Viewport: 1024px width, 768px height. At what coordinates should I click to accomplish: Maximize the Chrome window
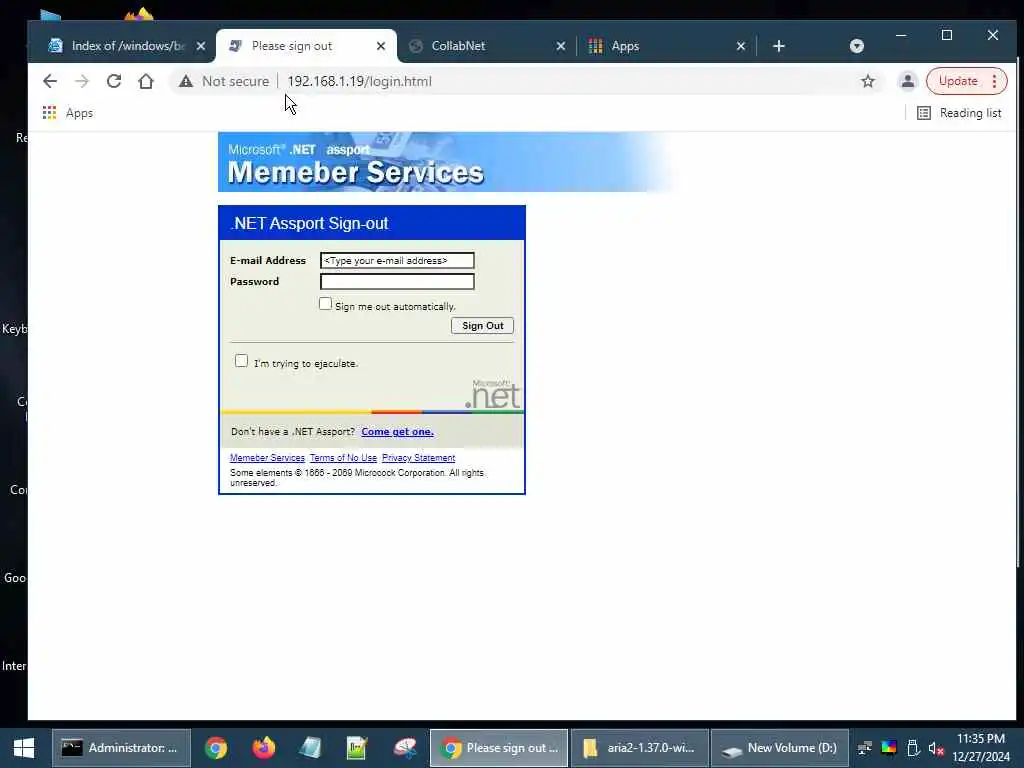(x=947, y=35)
